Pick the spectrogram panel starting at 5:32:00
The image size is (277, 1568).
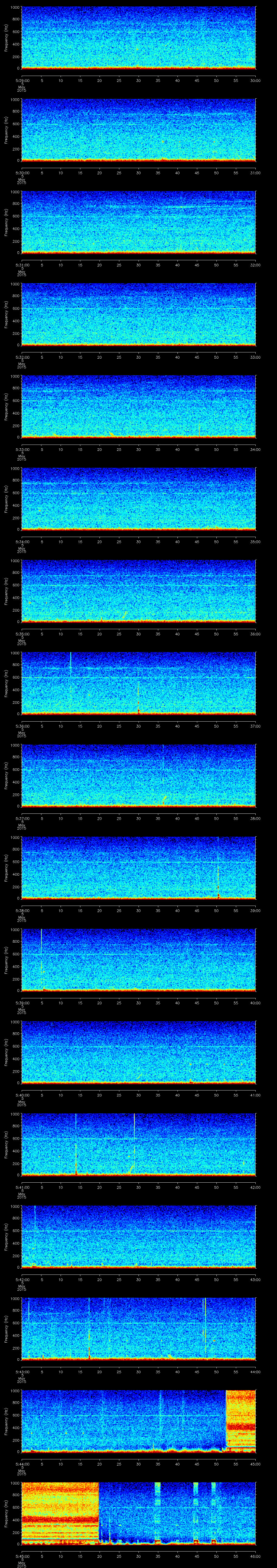[x=138, y=315]
